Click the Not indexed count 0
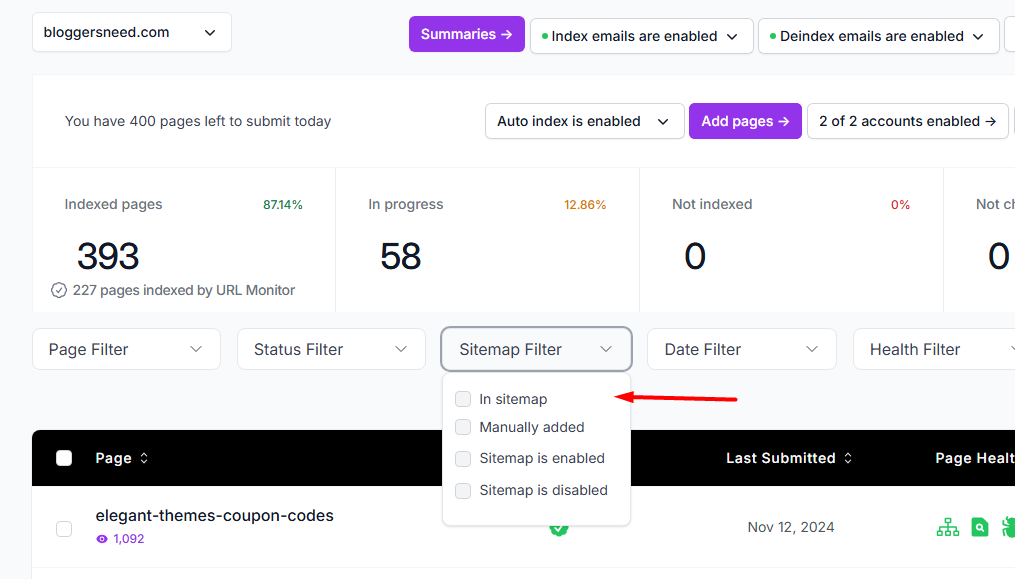Screen dimensions: 1015x579 [x=695, y=256]
